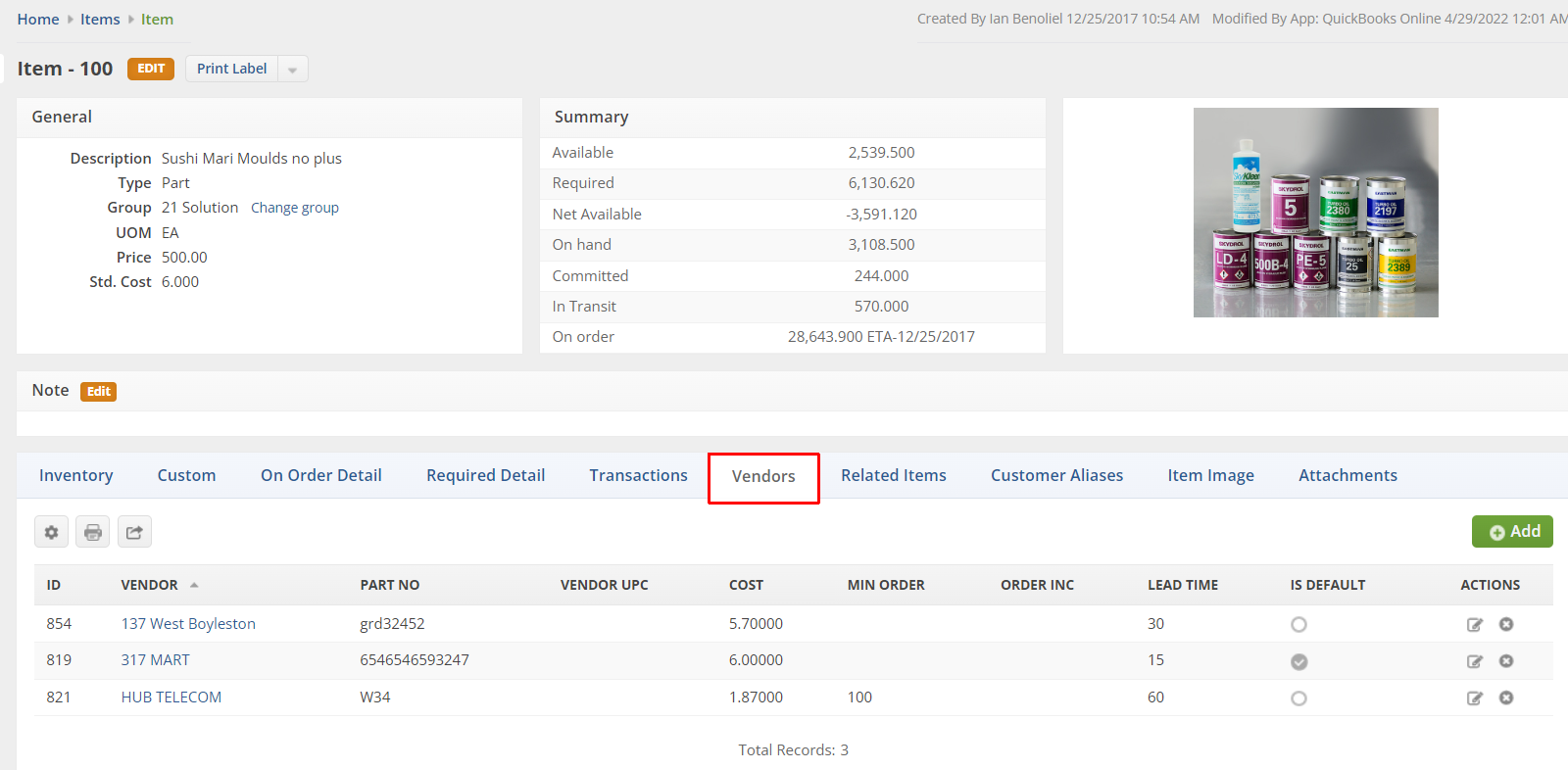
Task: Open the Customer Aliases tab
Action: tap(1056, 475)
